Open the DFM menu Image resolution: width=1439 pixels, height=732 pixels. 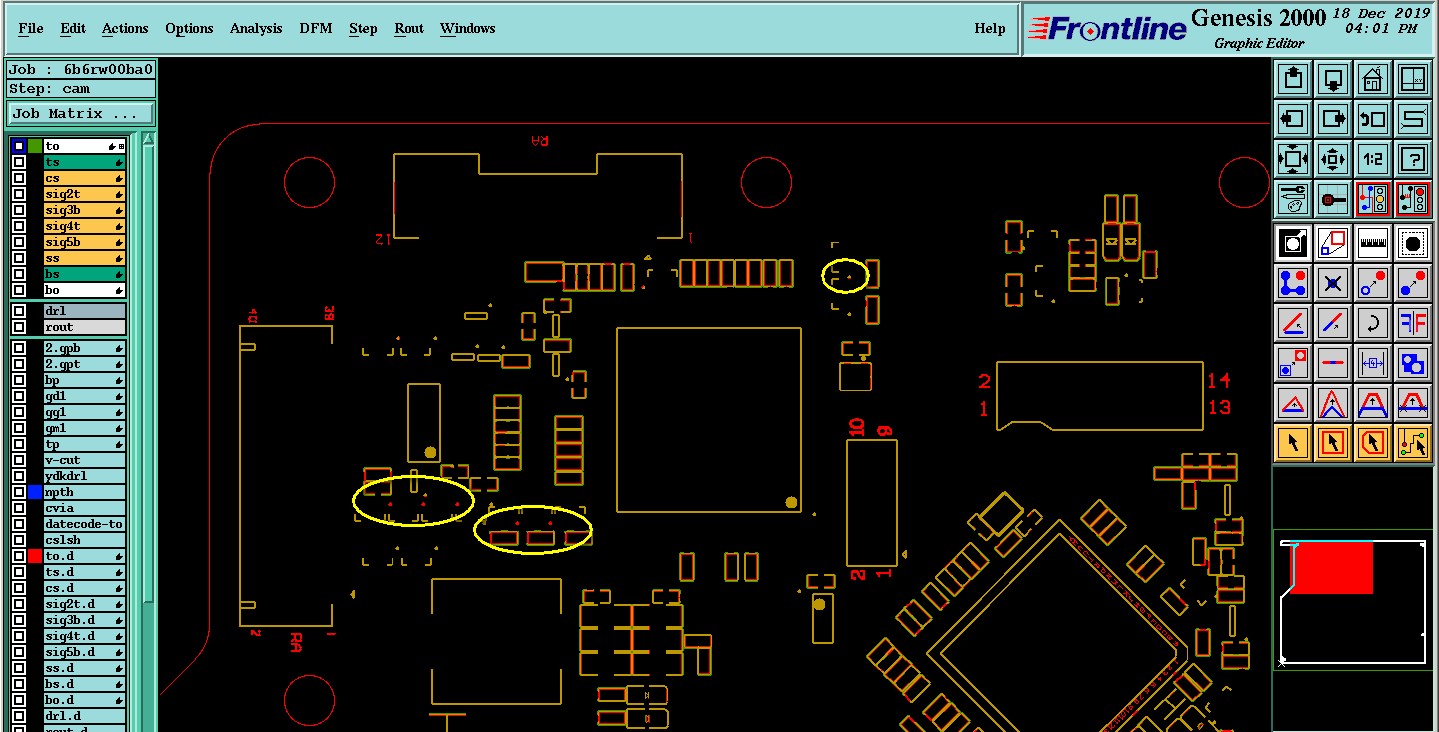(316, 28)
